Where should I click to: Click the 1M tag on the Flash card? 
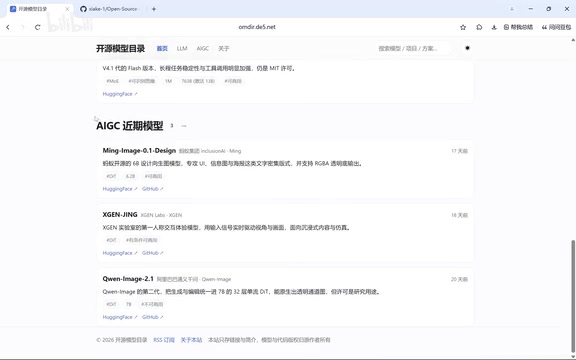coord(168,81)
